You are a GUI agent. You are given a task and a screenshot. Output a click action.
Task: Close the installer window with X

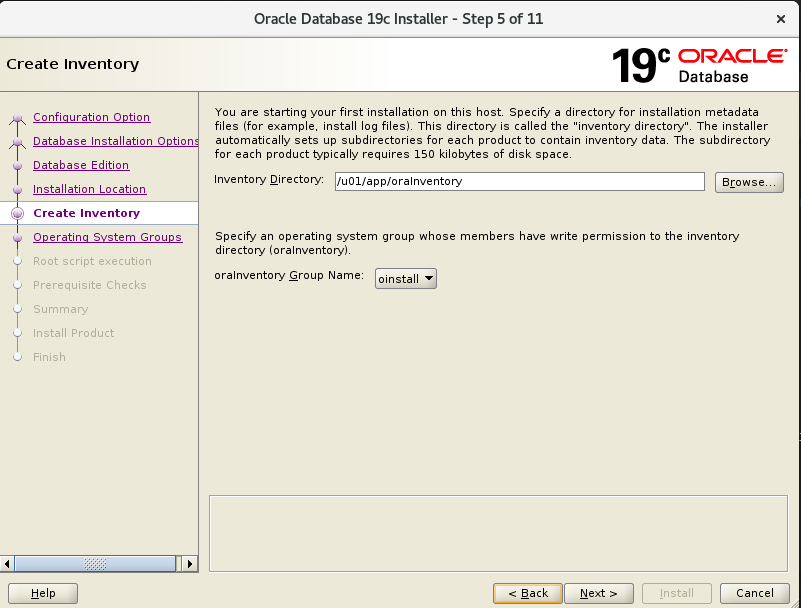tap(781, 19)
